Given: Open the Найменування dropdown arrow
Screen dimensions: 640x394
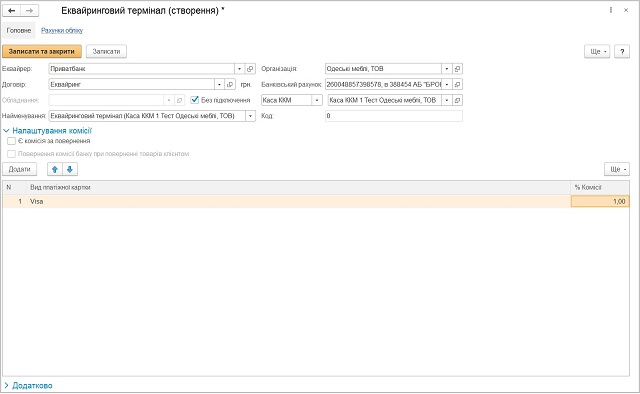Looking at the screenshot, I should pyautogui.click(x=250, y=116).
